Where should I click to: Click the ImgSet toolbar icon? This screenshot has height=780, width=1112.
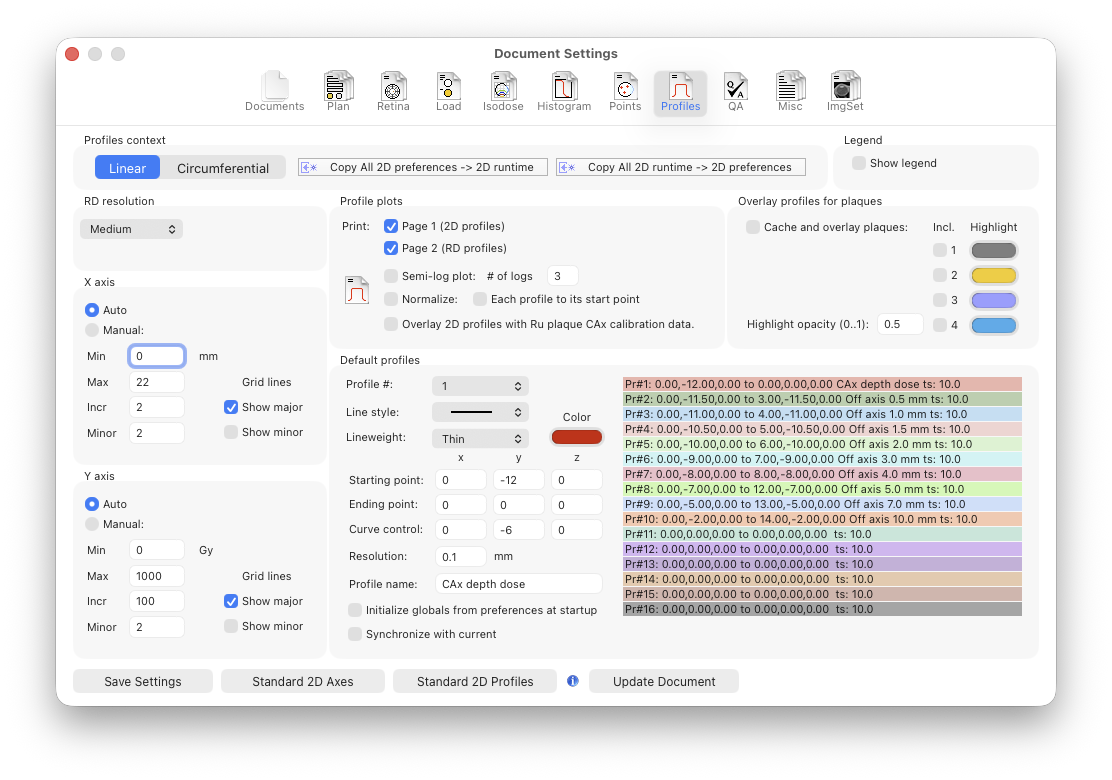click(x=845, y=92)
